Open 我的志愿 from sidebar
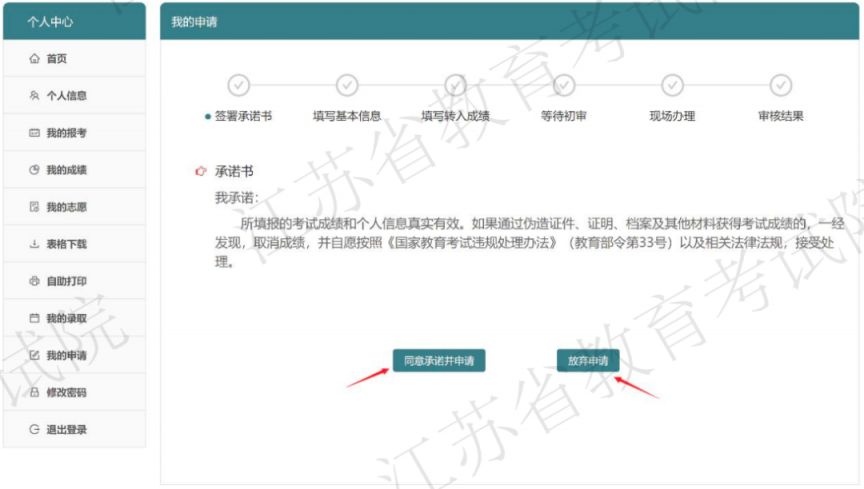 [x=74, y=207]
